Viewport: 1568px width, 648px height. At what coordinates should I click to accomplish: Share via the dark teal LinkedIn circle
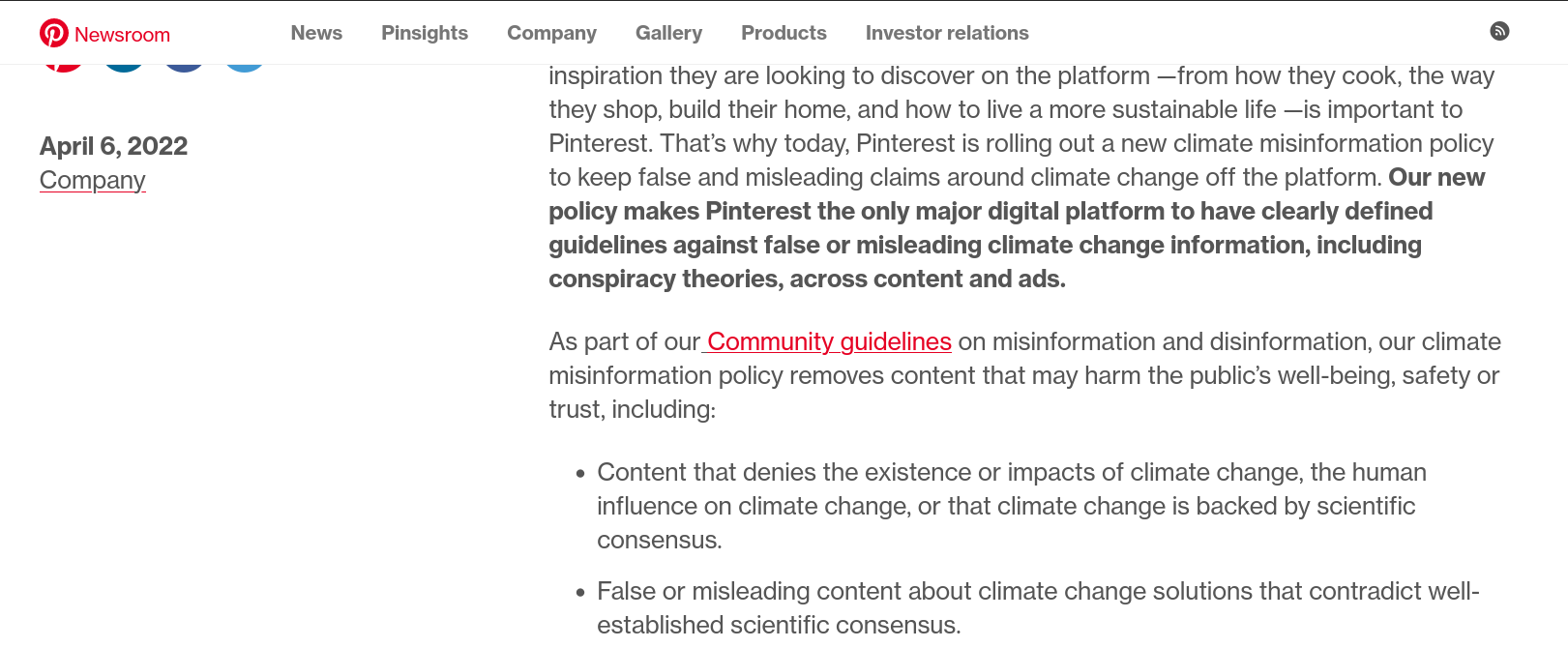(x=124, y=68)
